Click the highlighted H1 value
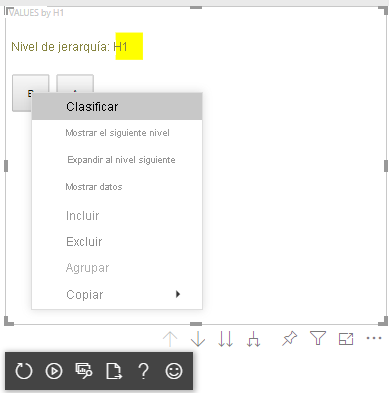This screenshot has height=393, width=389. pos(121,47)
